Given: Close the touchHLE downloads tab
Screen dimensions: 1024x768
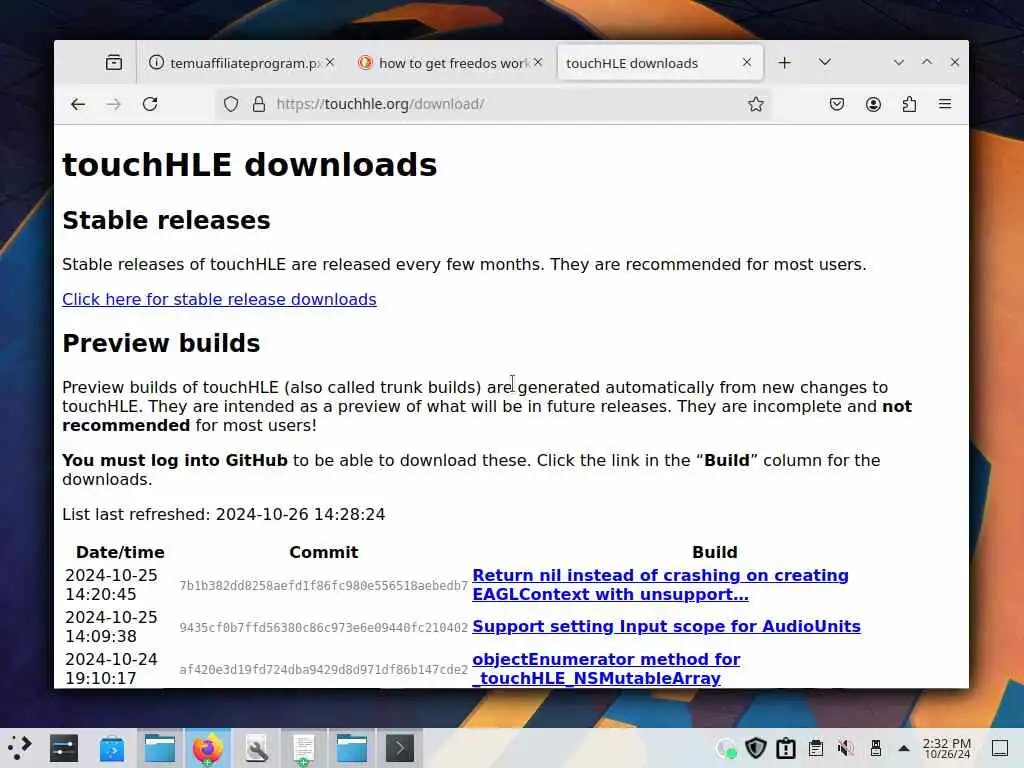Looking at the screenshot, I should coord(746,62).
